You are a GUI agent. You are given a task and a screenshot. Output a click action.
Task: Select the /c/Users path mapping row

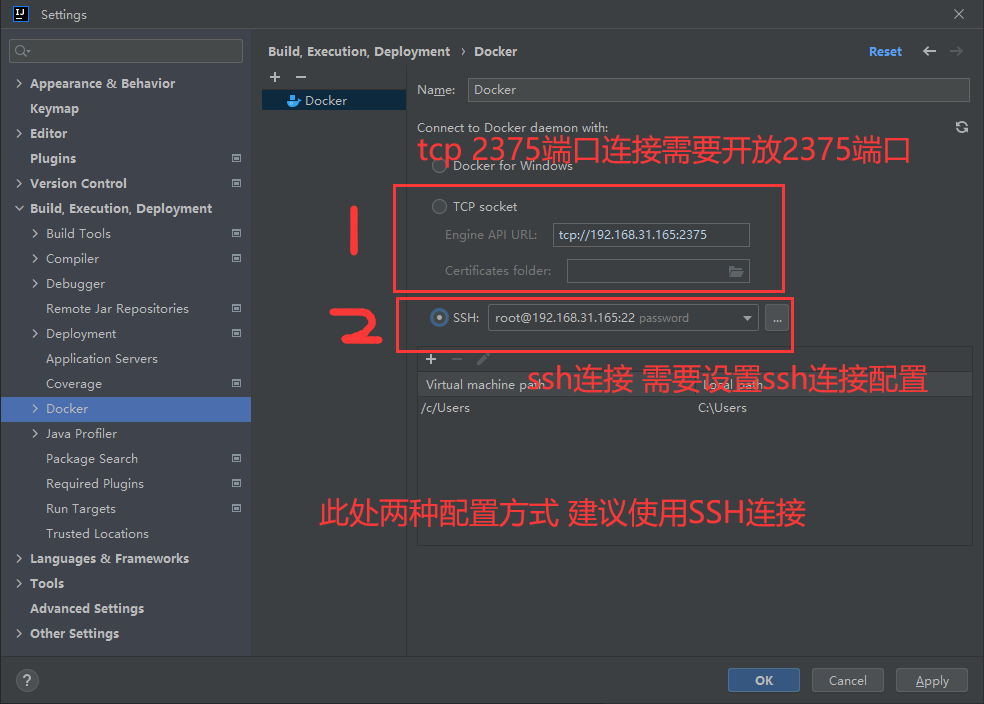point(695,408)
